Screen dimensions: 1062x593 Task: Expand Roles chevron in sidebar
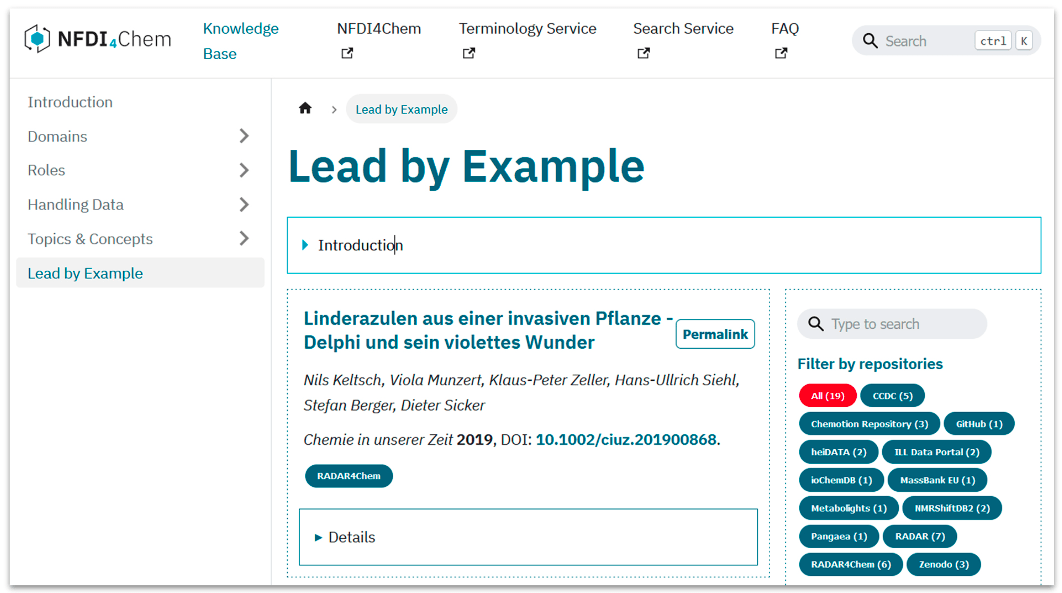pyautogui.click(x=245, y=170)
